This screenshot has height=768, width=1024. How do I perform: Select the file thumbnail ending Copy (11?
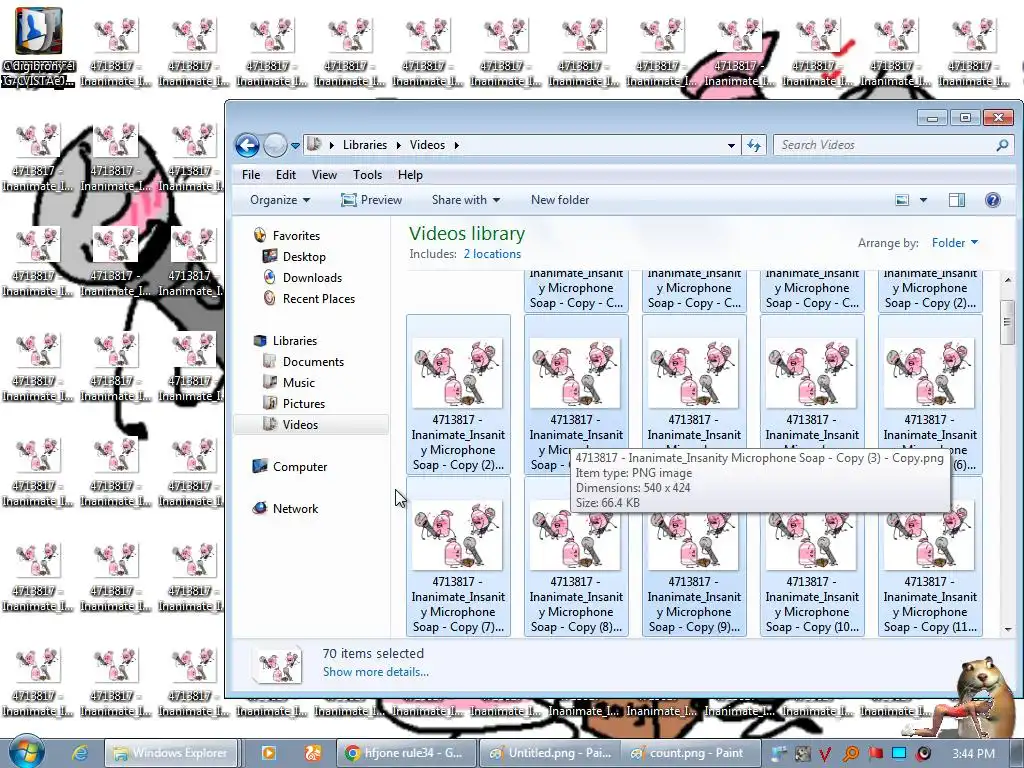930,557
